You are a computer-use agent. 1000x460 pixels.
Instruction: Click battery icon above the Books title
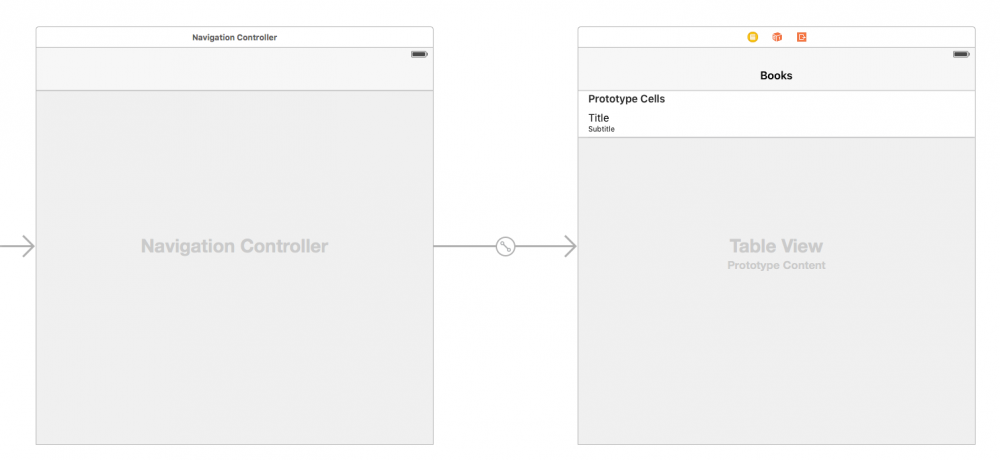click(x=961, y=54)
